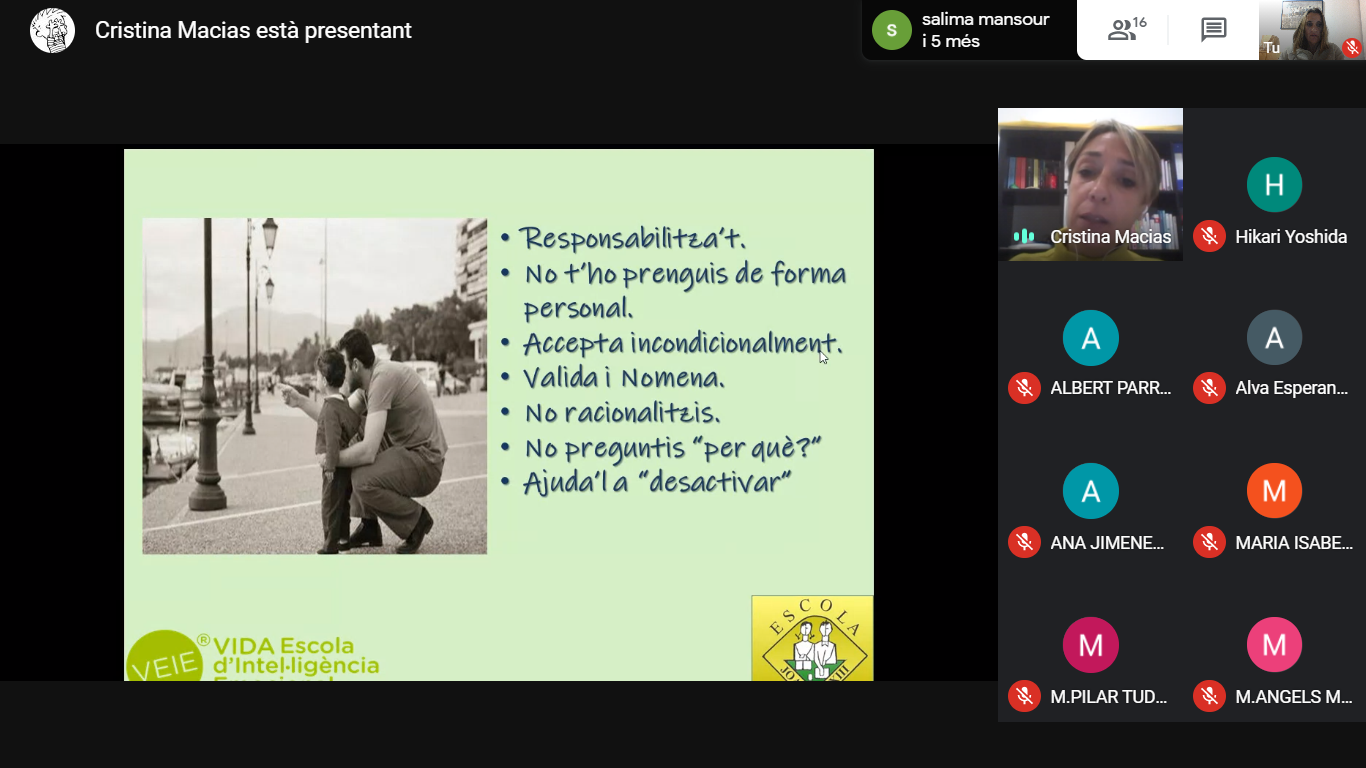The width and height of the screenshot is (1366, 768).
Task: Click presenter avatar next to Cristina Macias title
Action: click(52, 30)
